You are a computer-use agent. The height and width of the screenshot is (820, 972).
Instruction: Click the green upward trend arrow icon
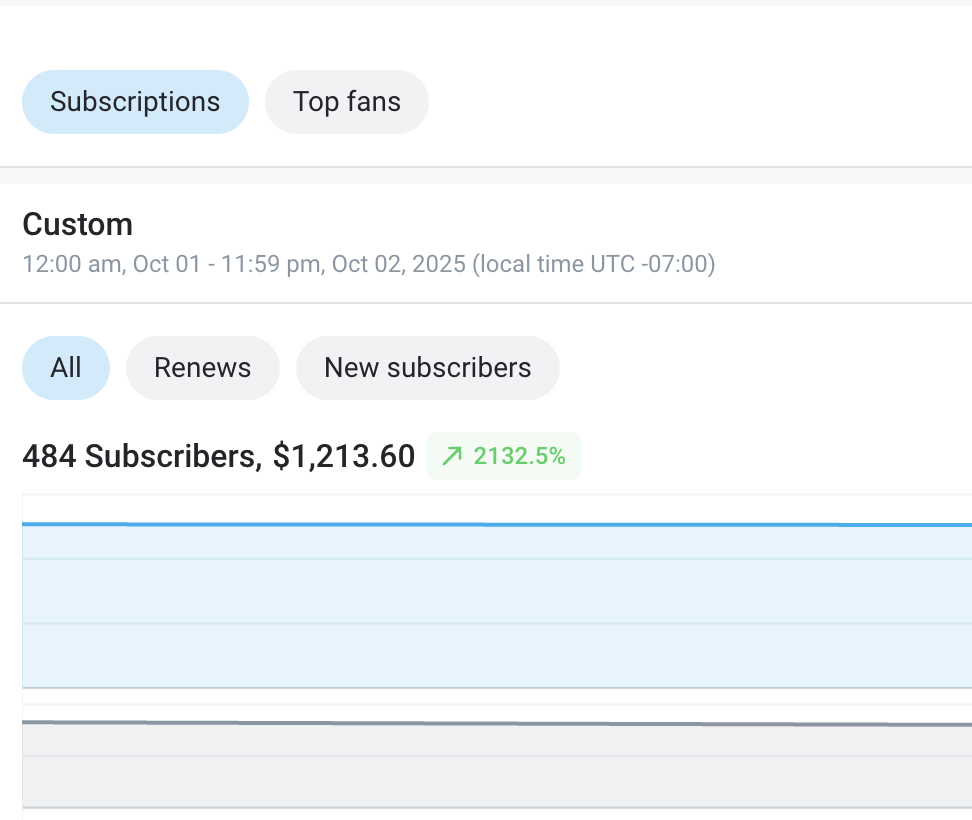point(451,455)
